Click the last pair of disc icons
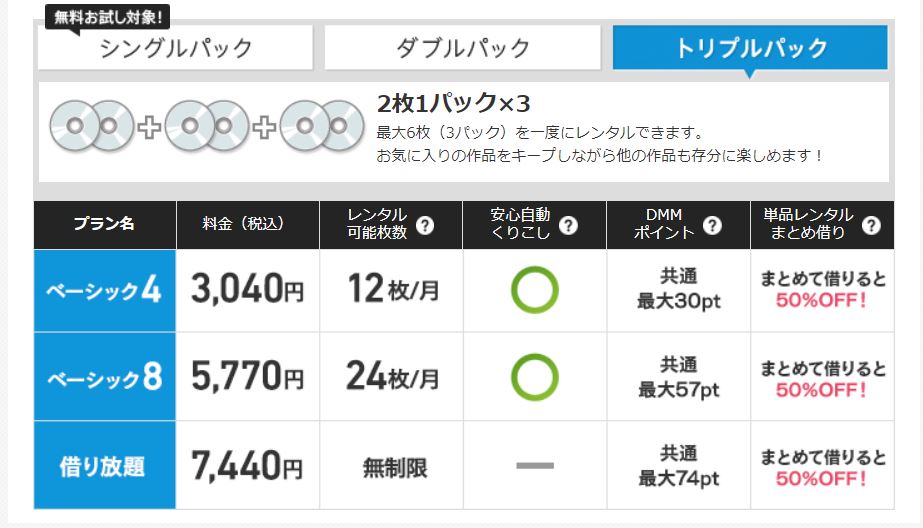The width and height of the screenshot is (923, 528). (322, 126)
